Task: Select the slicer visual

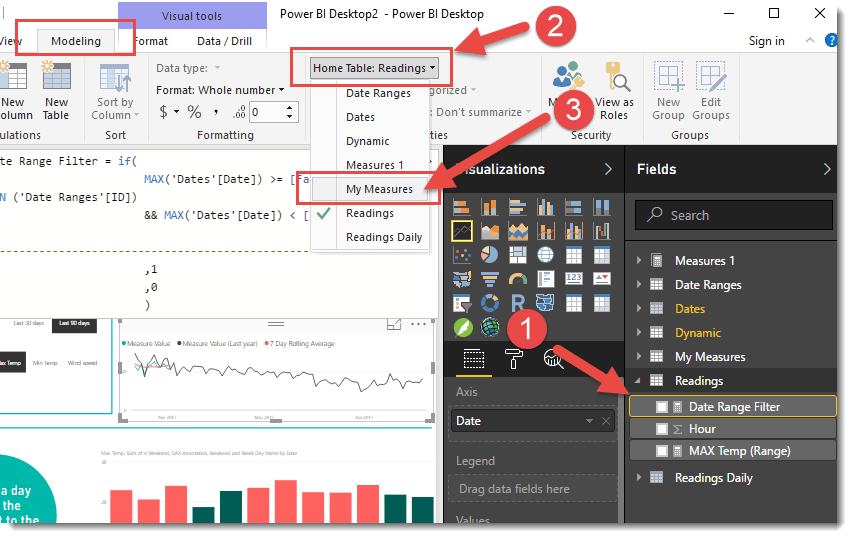Action: [462, 303]
